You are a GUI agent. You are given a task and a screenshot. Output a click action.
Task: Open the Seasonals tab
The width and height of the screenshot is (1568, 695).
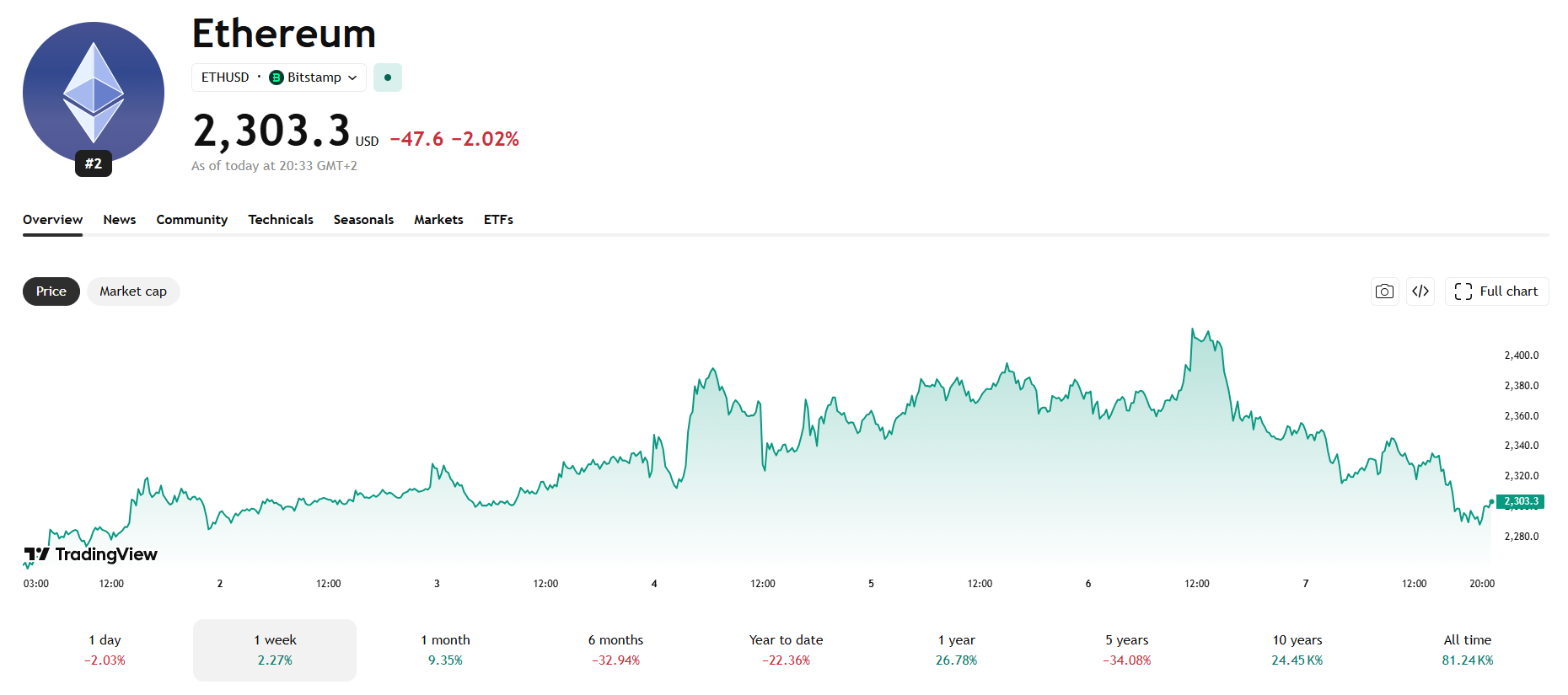point(363,220)
